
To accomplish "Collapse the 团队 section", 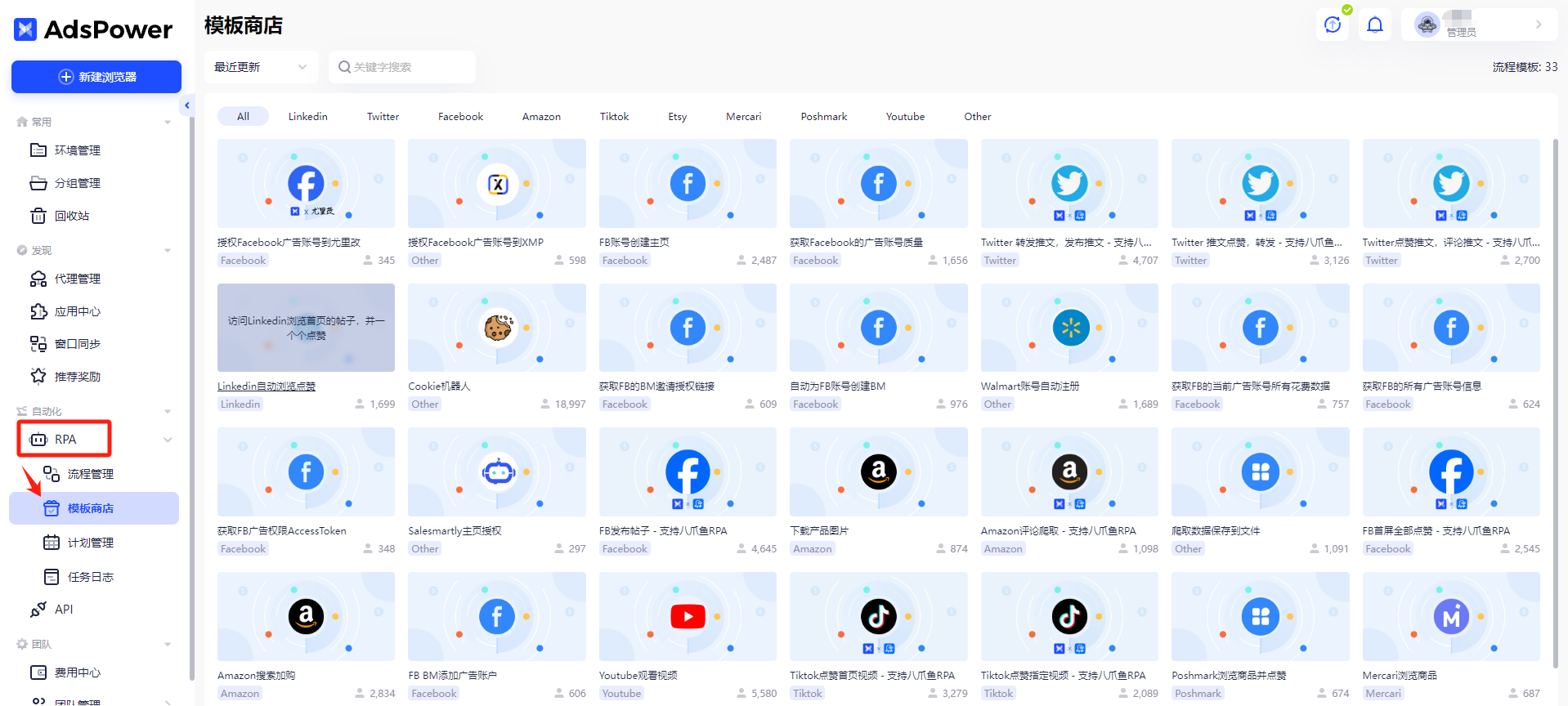I will pyautogui.click(x=168, y=645).
